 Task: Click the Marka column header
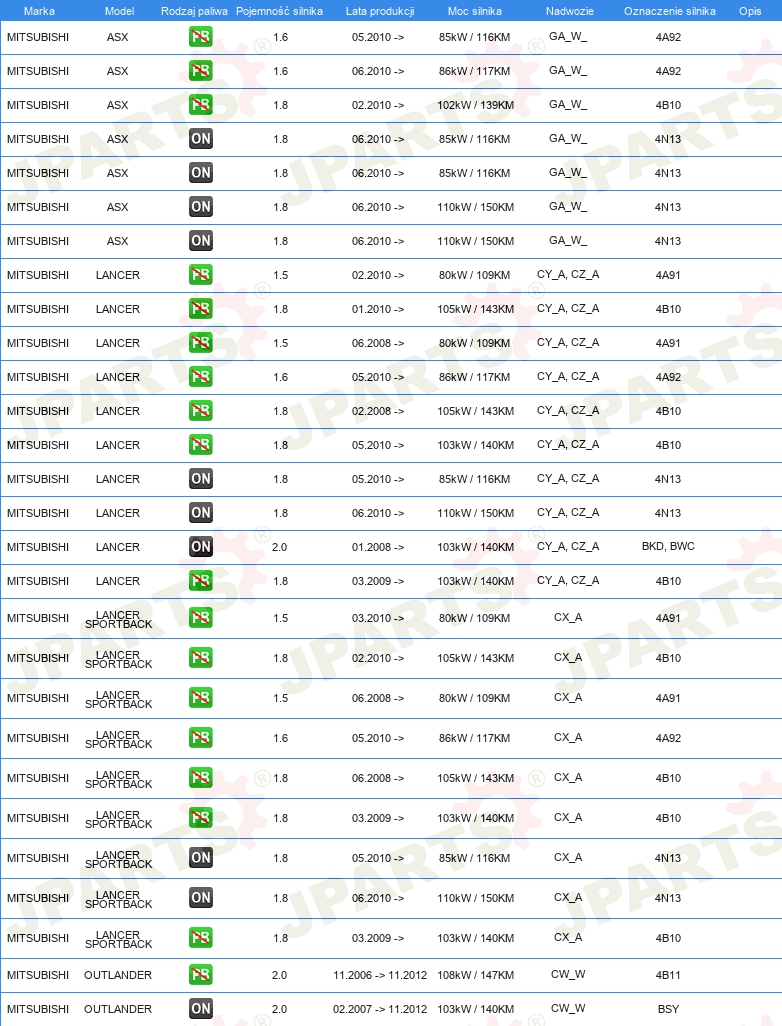(39, 11)
